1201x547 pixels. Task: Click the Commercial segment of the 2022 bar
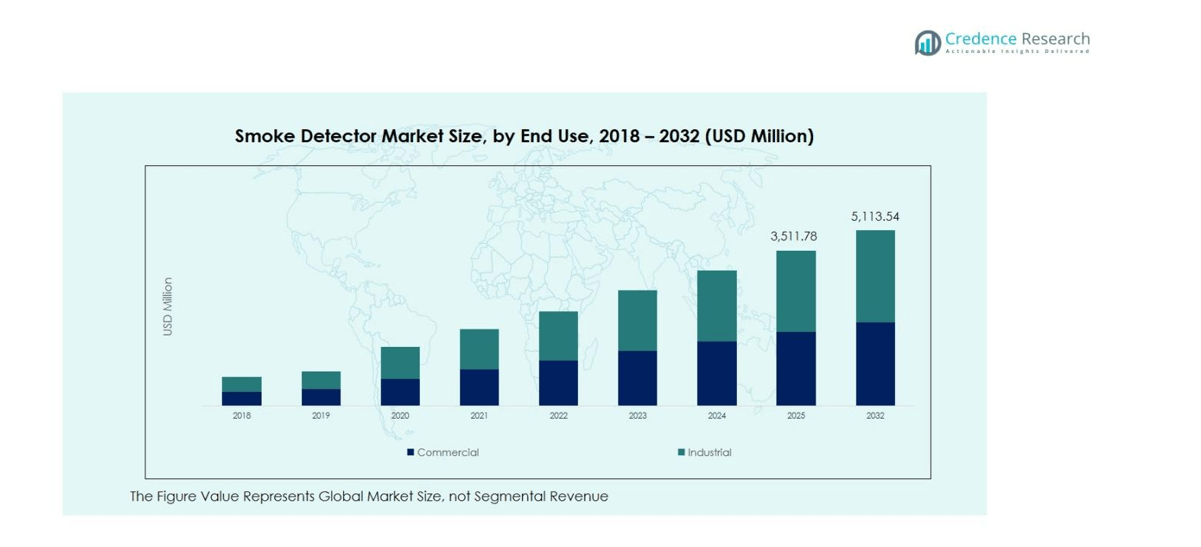pos(558,382)
